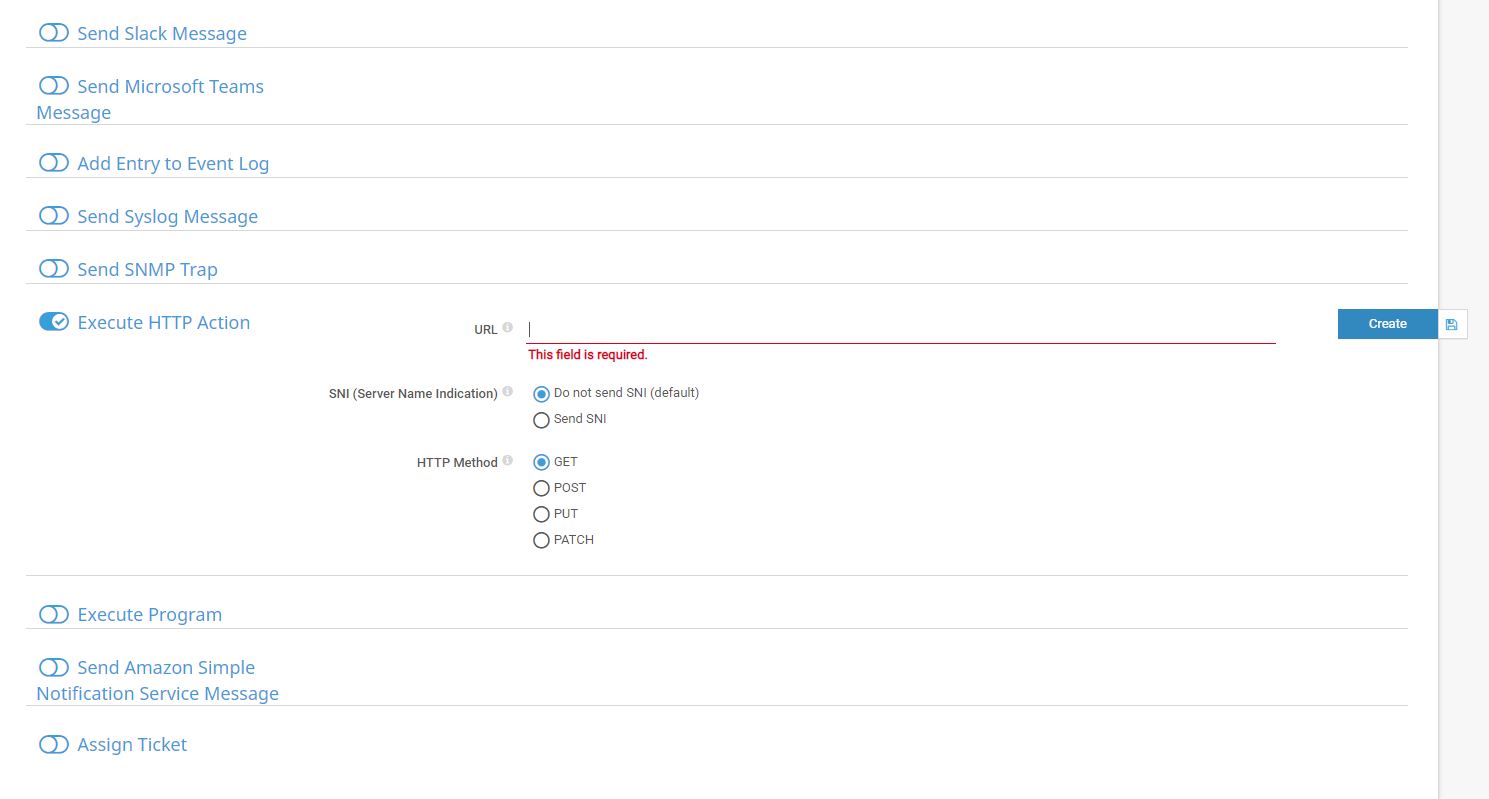Select the PUT HTTP method
Viewport: 1489px width, 799px height.
(542, 514)
